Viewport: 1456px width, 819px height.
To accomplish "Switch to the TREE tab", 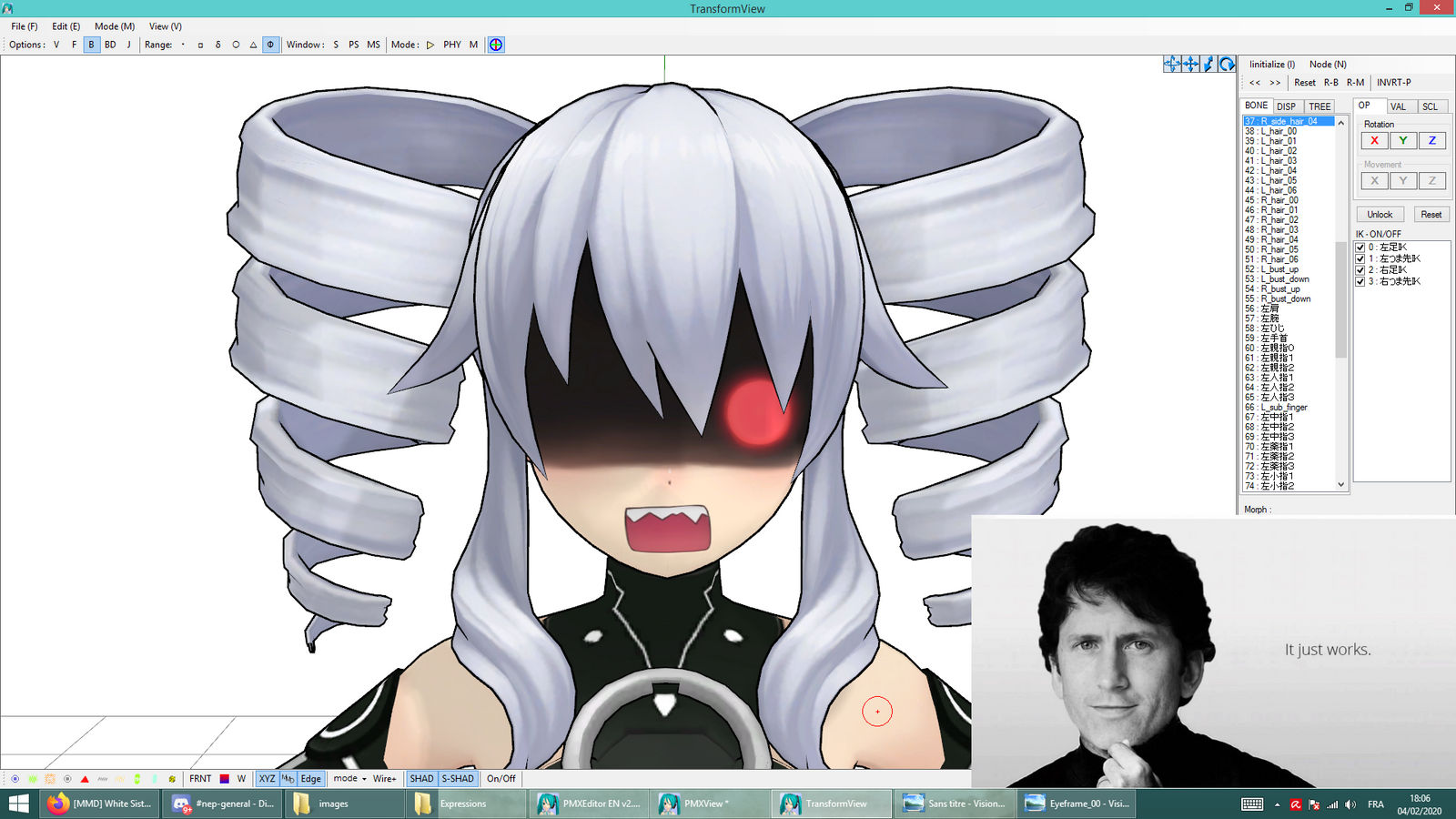I will coord(1319,106).
